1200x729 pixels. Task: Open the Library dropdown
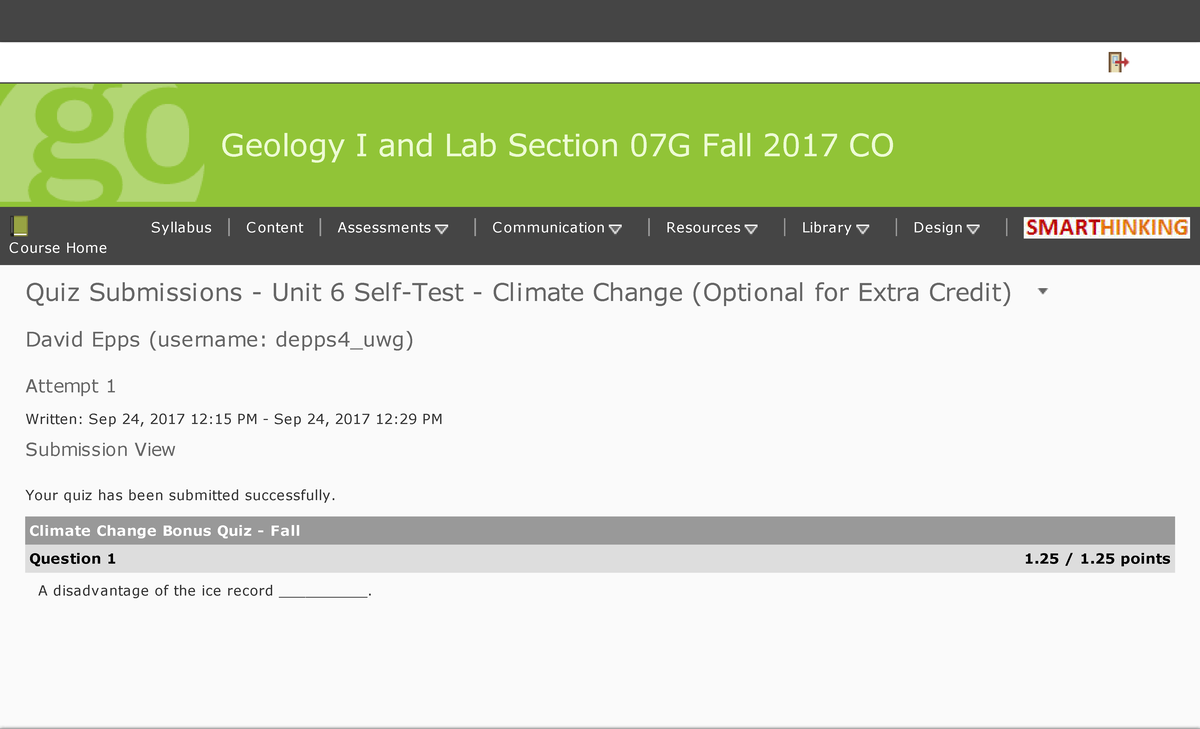point(836,227)
